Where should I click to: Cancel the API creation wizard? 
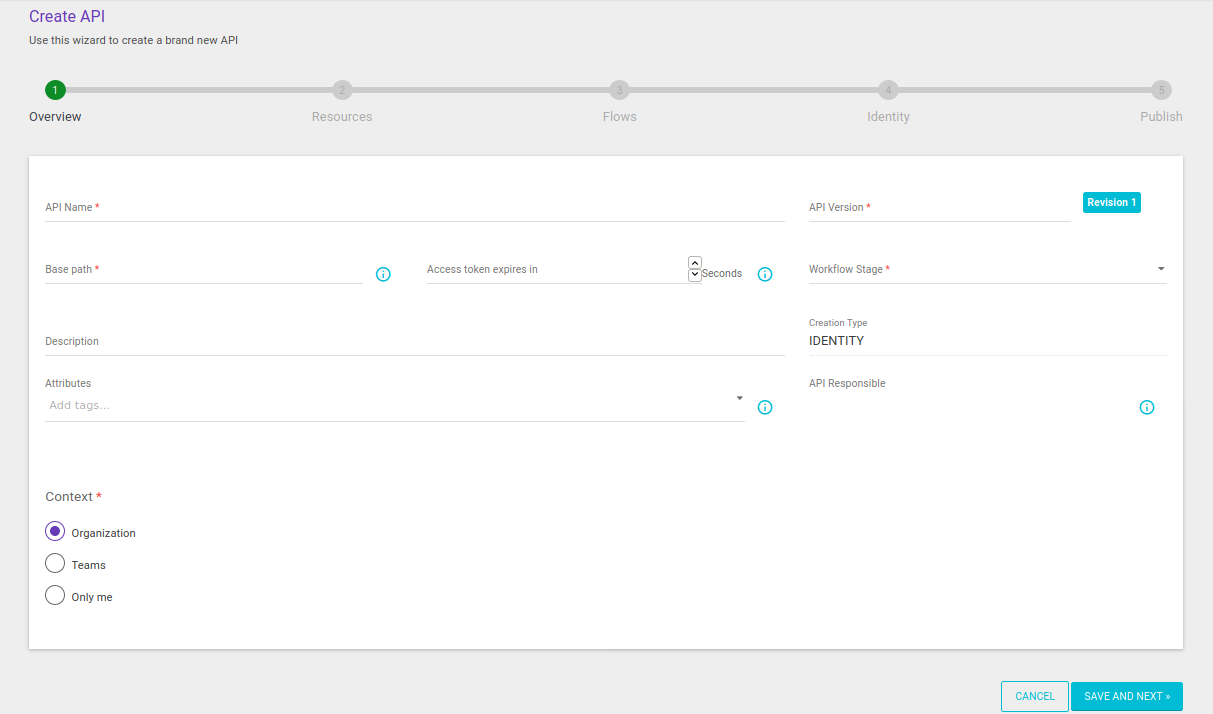click(x=1034, y=696)
